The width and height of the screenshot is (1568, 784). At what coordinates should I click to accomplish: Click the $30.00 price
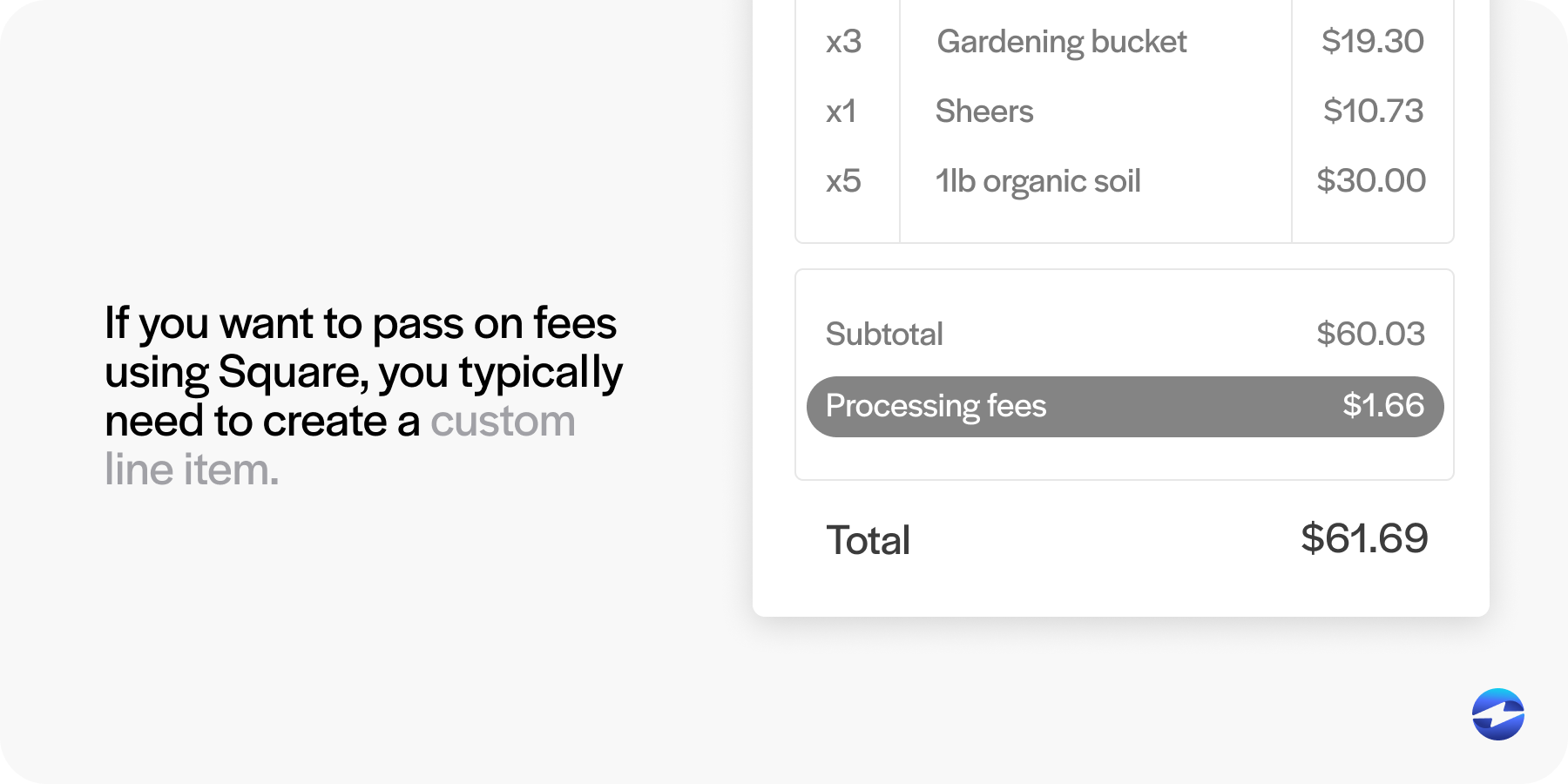point(1371,180)
